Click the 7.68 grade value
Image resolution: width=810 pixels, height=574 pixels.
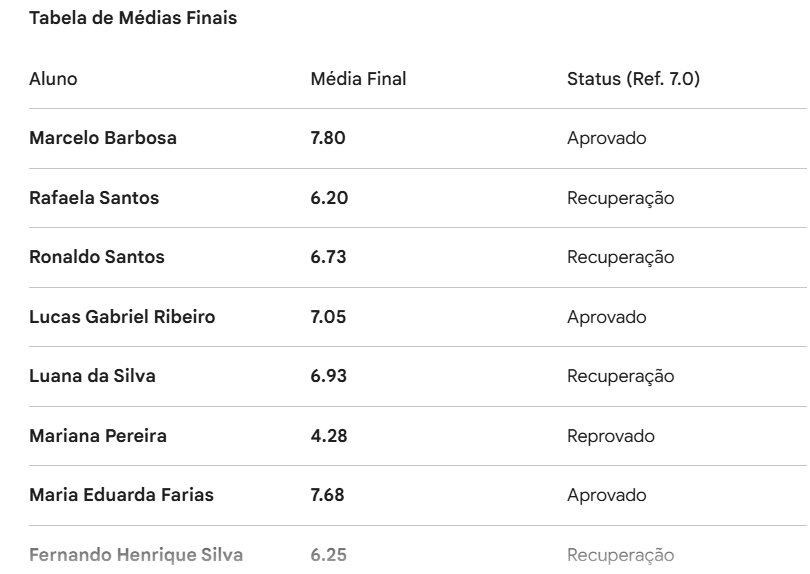pos(329,495)
